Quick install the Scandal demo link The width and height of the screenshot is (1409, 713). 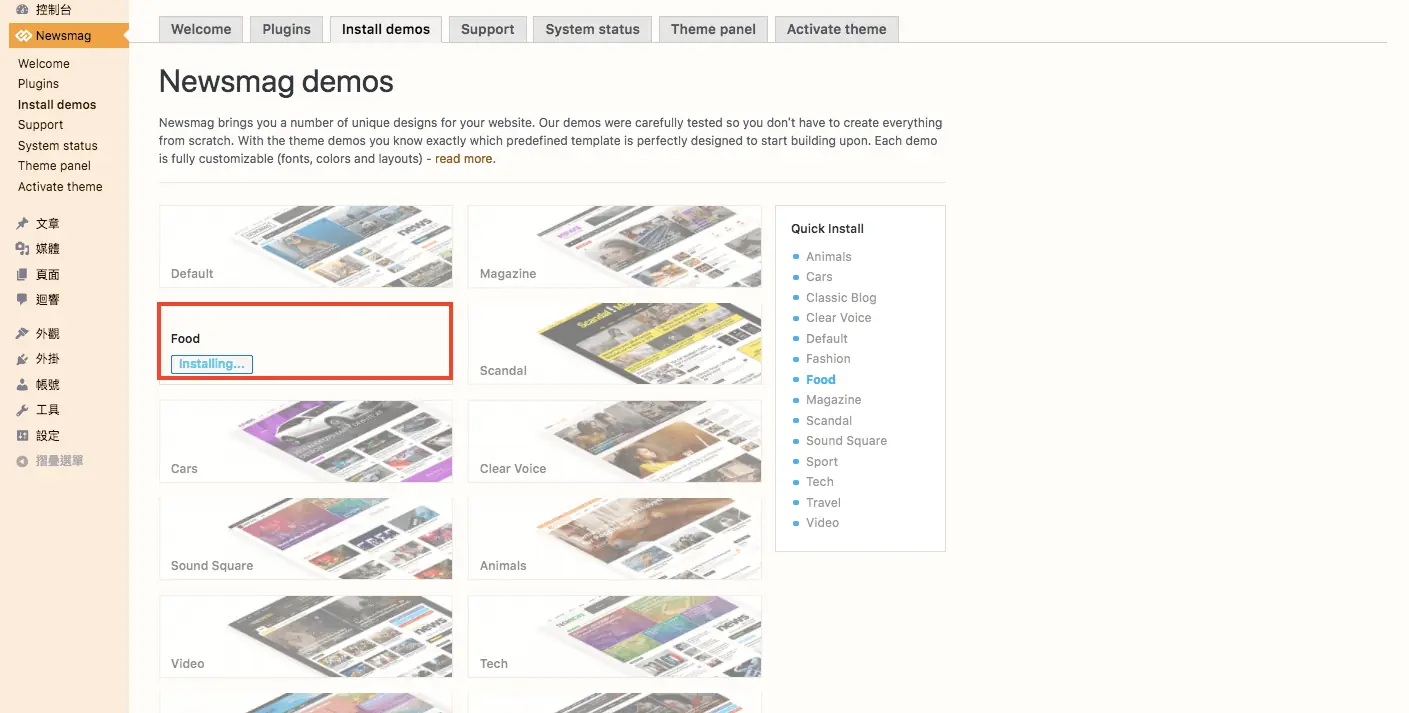pos(829,421)
